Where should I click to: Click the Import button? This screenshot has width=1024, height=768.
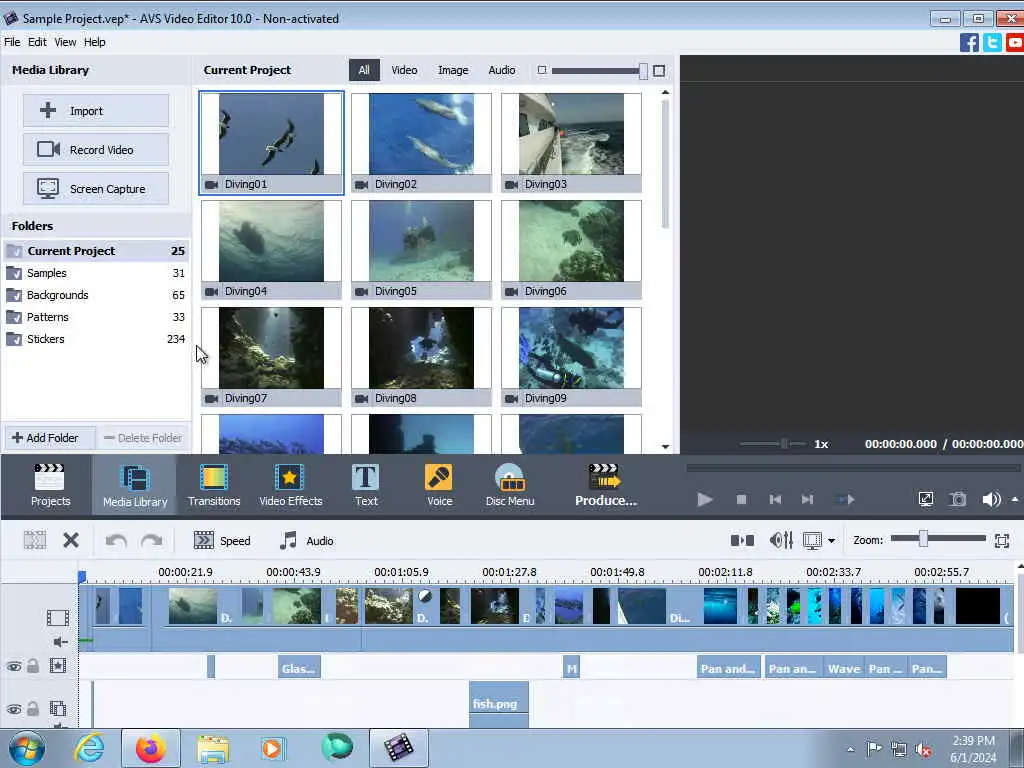[96, 110]
